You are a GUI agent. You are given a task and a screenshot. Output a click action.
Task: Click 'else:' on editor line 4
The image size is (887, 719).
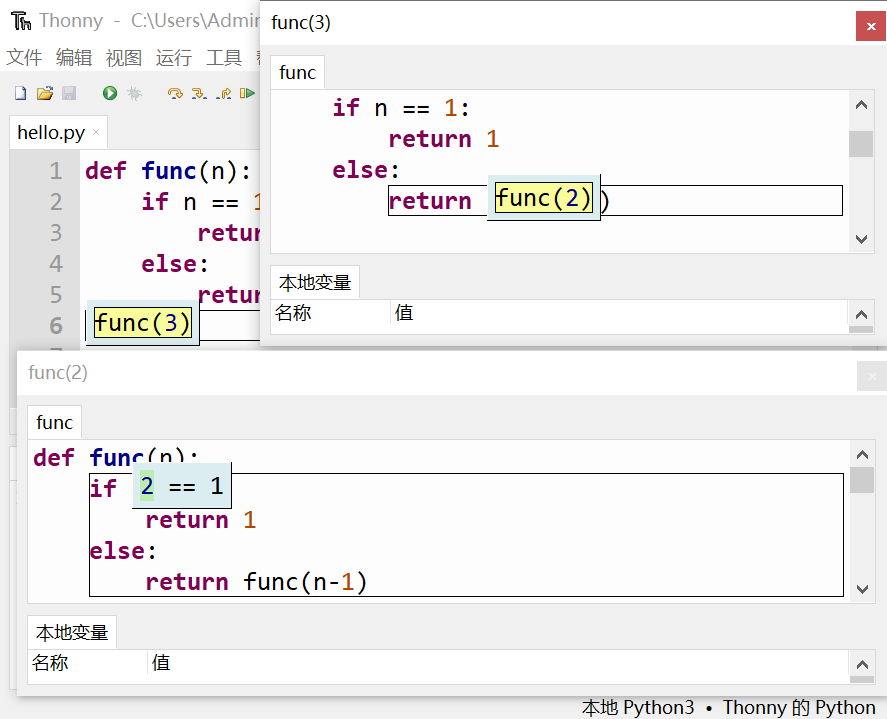175,264
